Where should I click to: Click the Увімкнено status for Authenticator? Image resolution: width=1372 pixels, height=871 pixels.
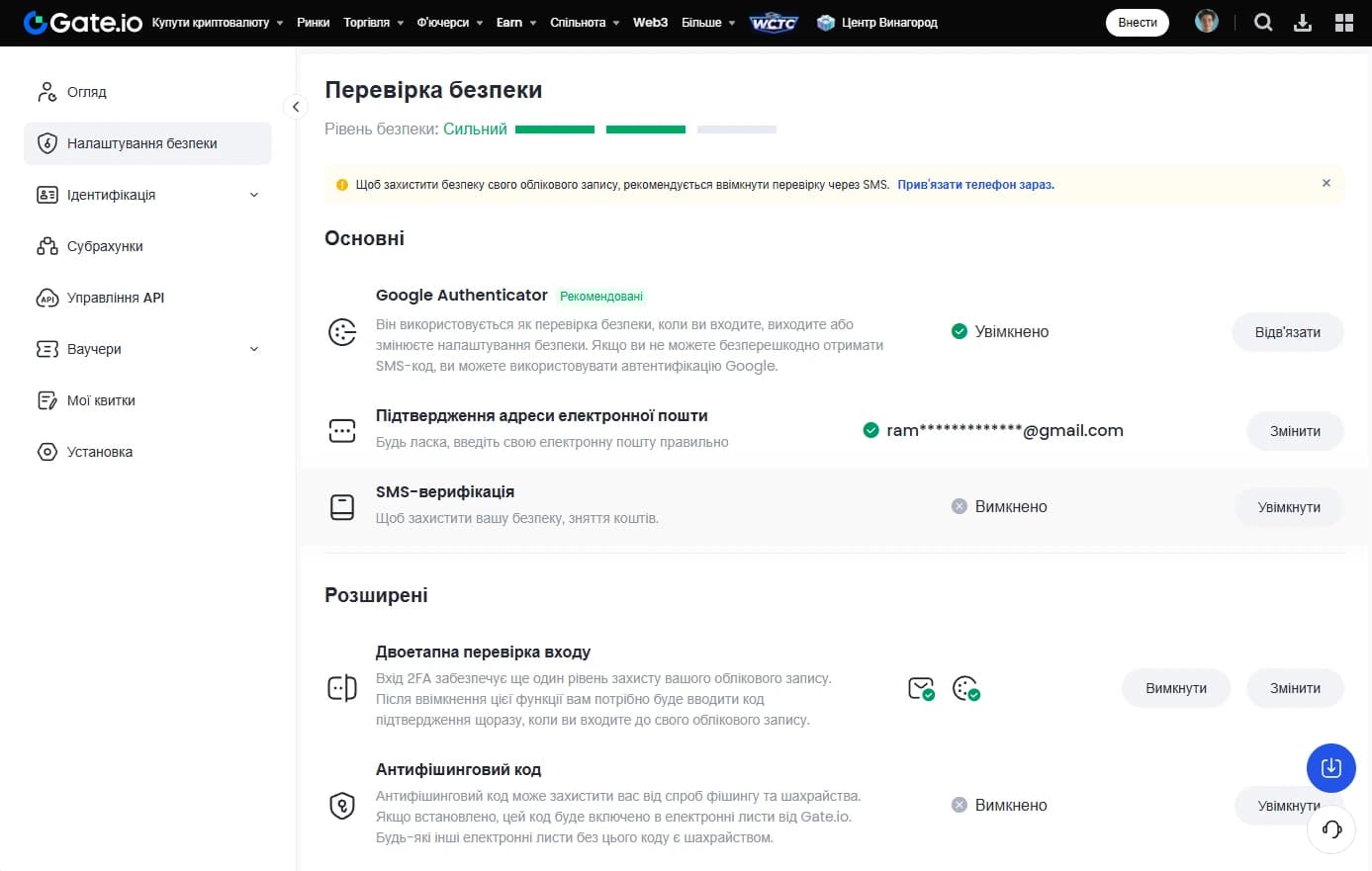[1000, 332]
